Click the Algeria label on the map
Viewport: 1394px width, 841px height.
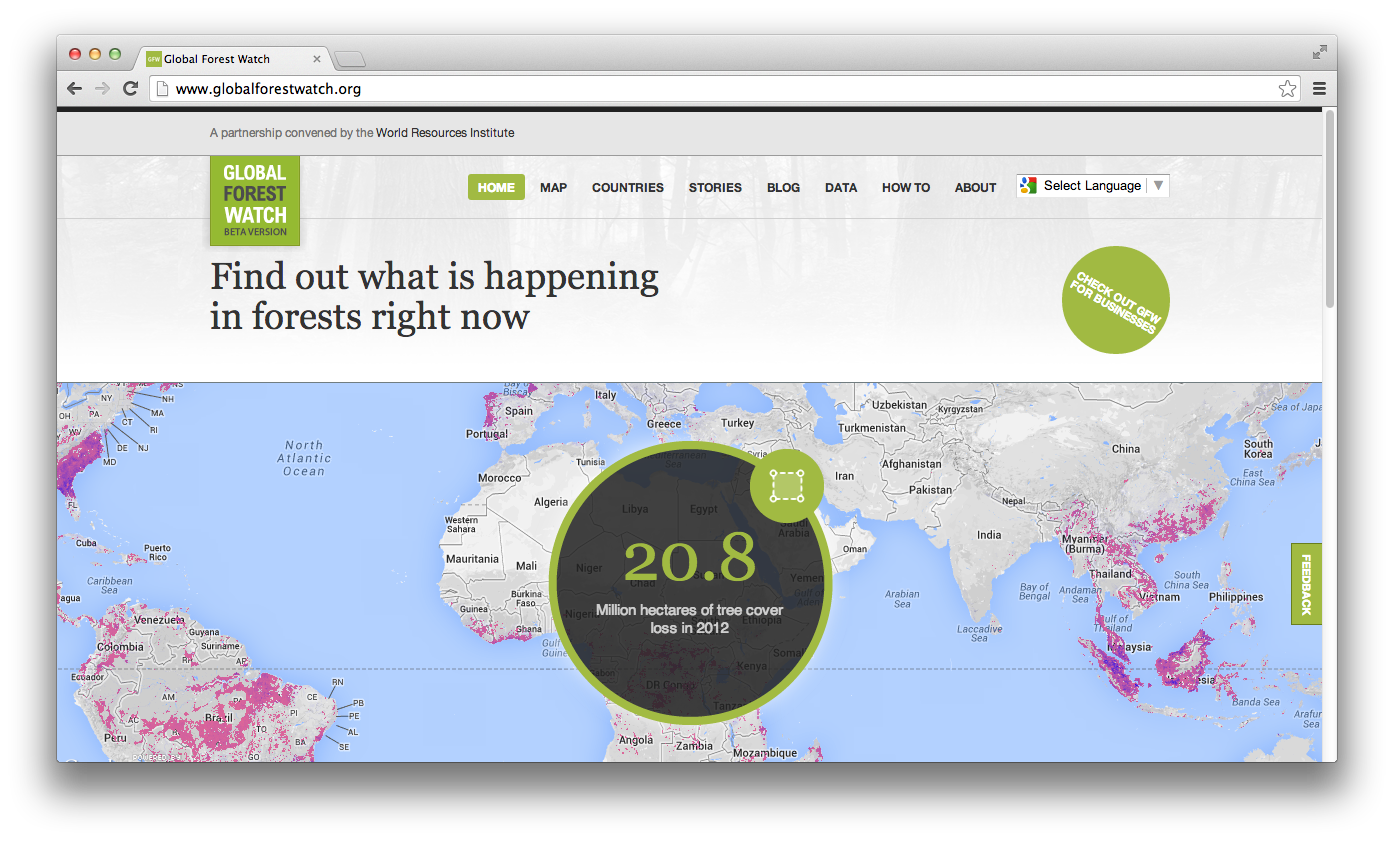pos(551,502)
